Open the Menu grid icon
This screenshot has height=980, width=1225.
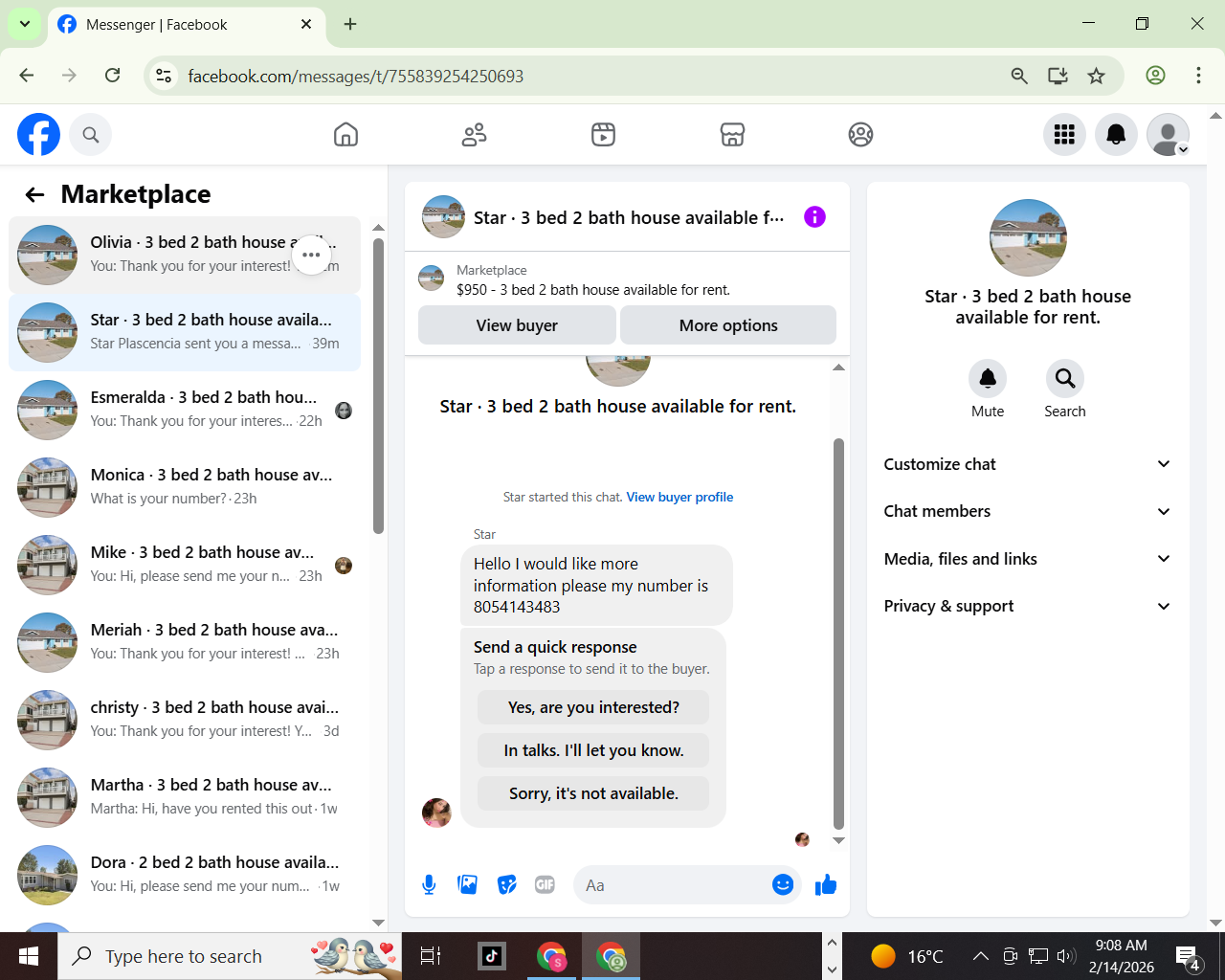point(1064,135)
